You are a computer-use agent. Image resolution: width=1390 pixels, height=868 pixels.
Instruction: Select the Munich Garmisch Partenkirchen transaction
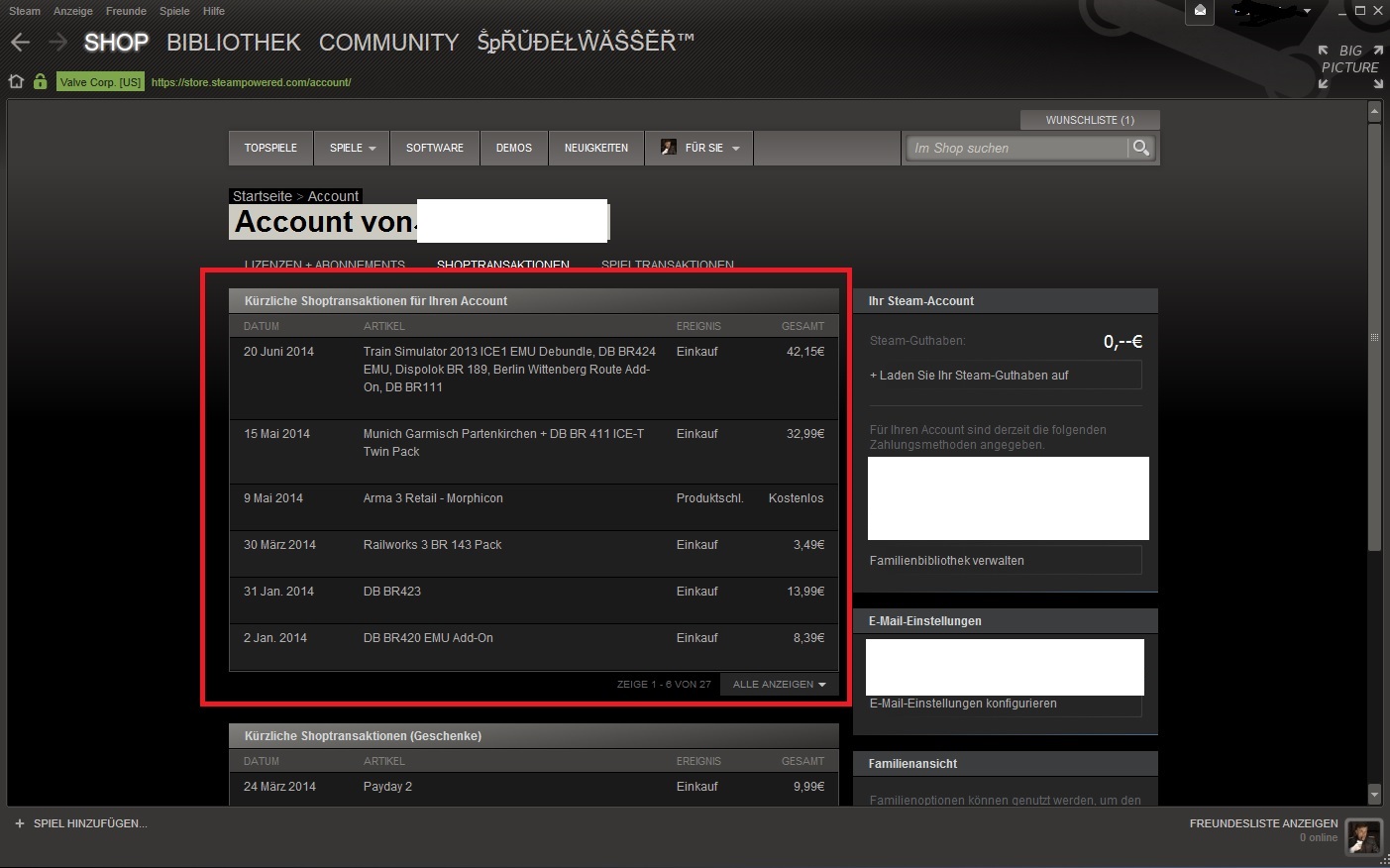point(503,443)
